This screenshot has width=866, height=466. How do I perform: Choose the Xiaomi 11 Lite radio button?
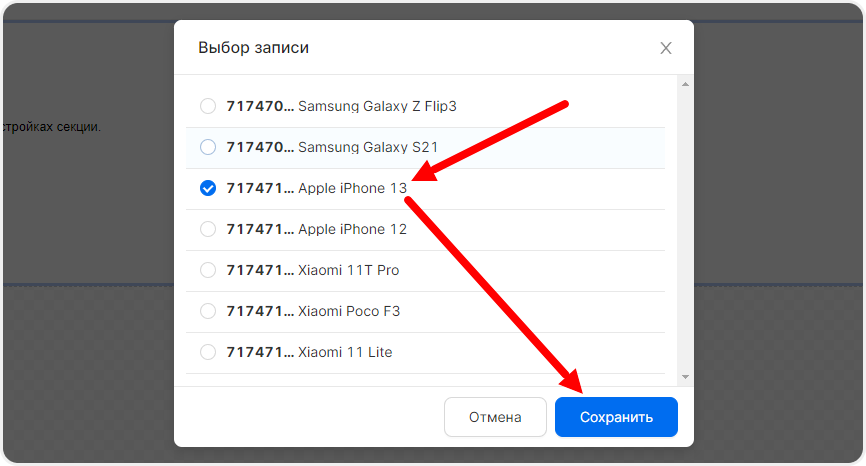[208, 352]
